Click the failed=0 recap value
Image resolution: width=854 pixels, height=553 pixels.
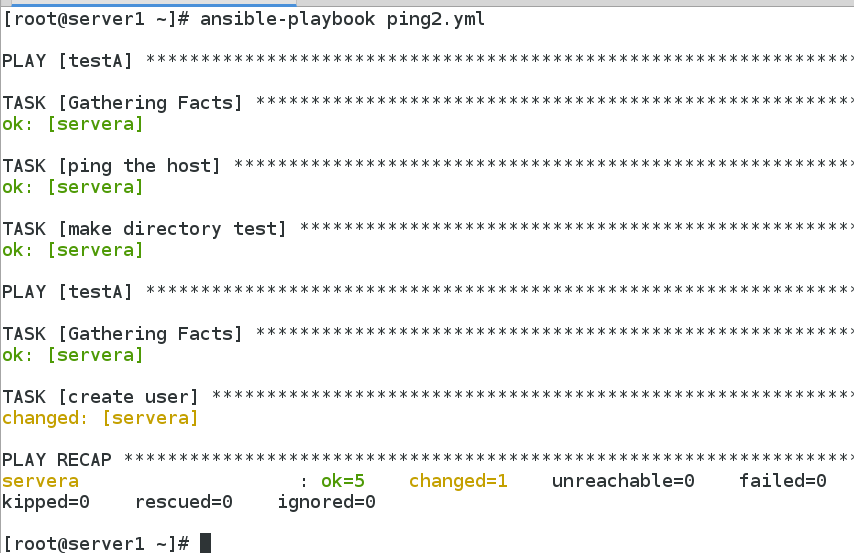pos(783,481)
